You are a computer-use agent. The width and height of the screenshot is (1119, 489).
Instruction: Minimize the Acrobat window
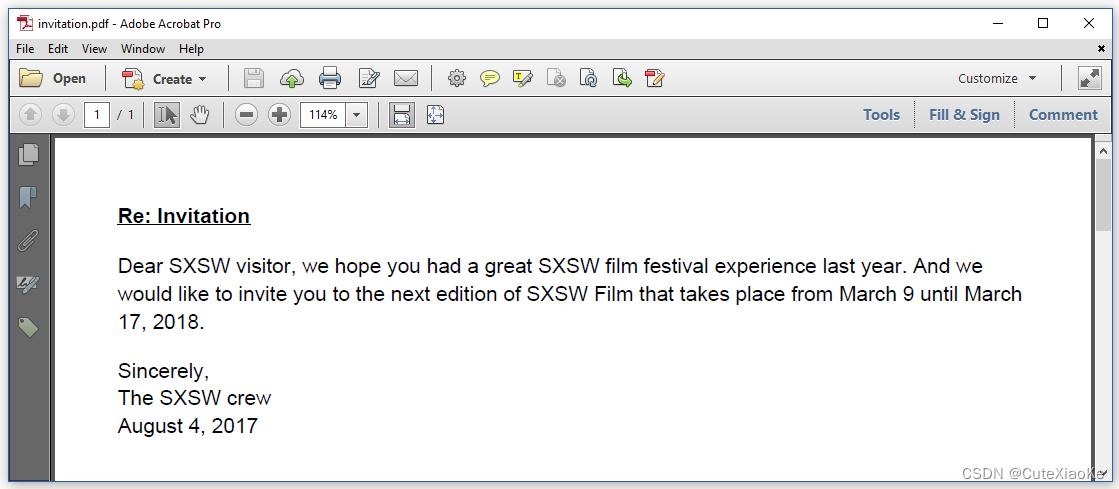tap(998, 24)
